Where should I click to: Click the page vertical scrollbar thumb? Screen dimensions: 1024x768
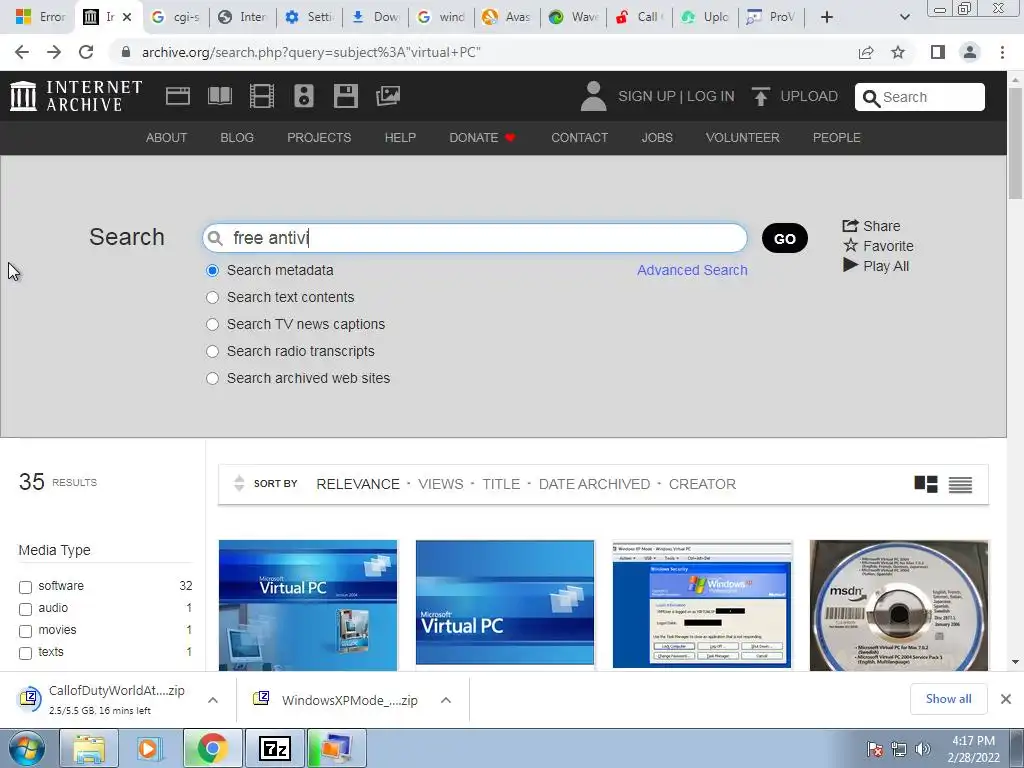[x=1015, y=142]
